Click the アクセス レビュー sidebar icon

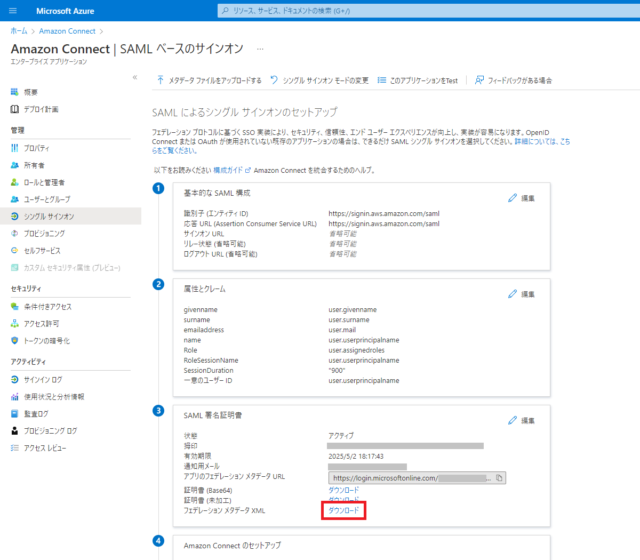tap(15, 448)
